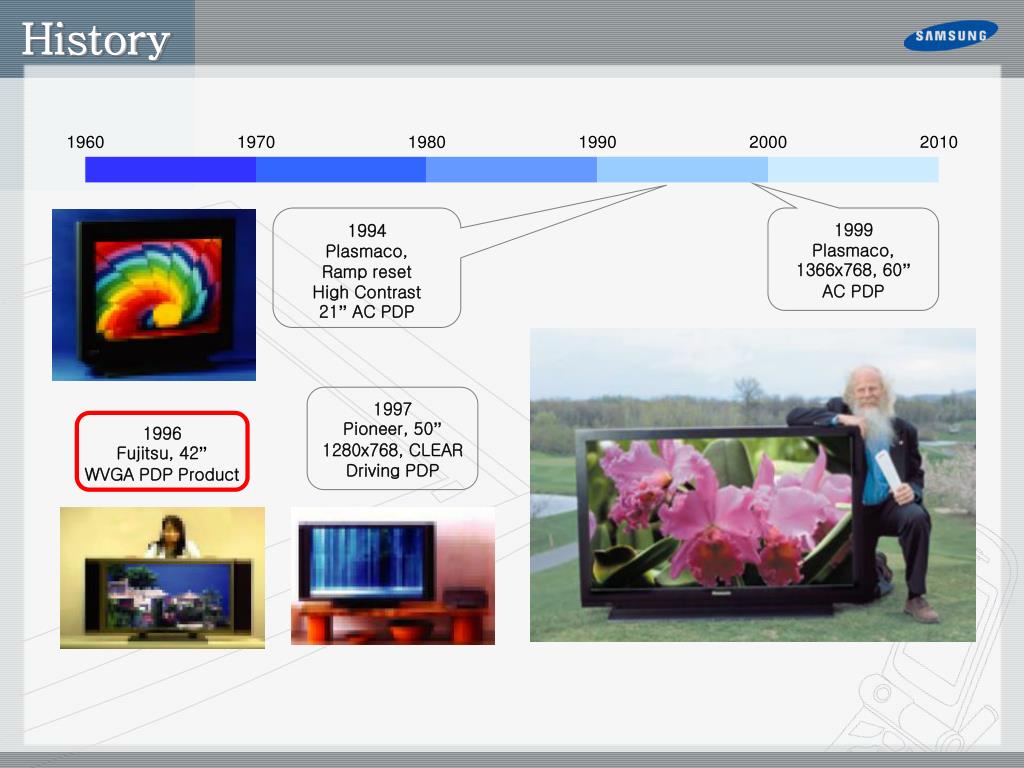Image resolution: width=1024 pixels, height=768 pixels.
Task: Click the Samsung logo
Action: (x=950, y=35)
